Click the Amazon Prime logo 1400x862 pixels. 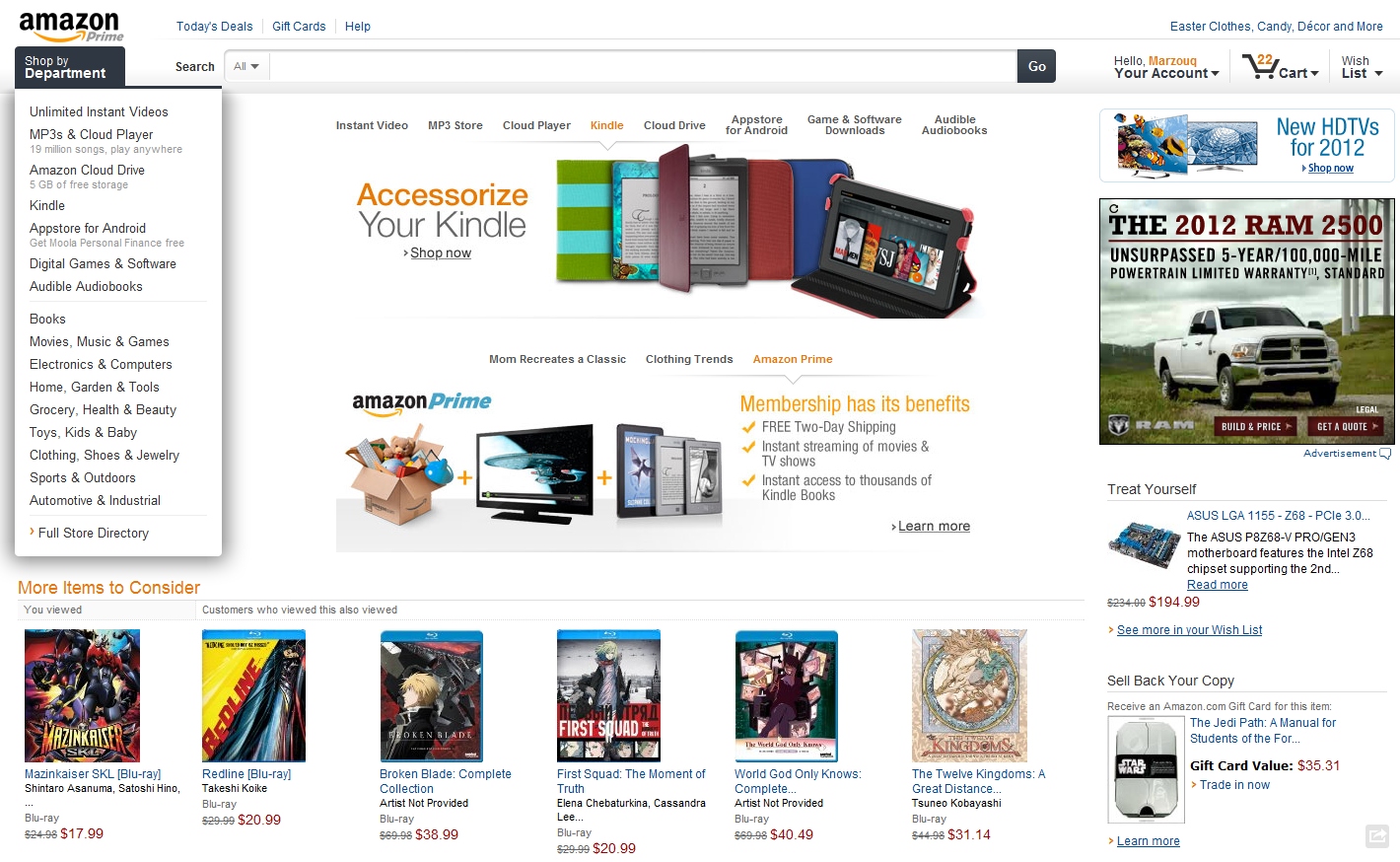(x=71, y=27)
